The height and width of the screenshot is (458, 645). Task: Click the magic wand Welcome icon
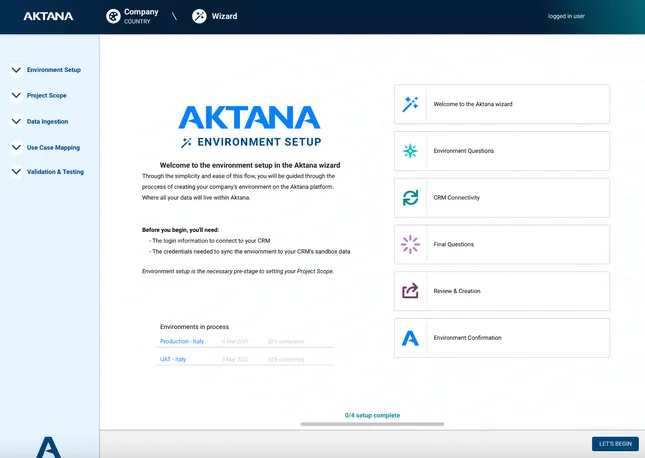(x=410, y=104)
